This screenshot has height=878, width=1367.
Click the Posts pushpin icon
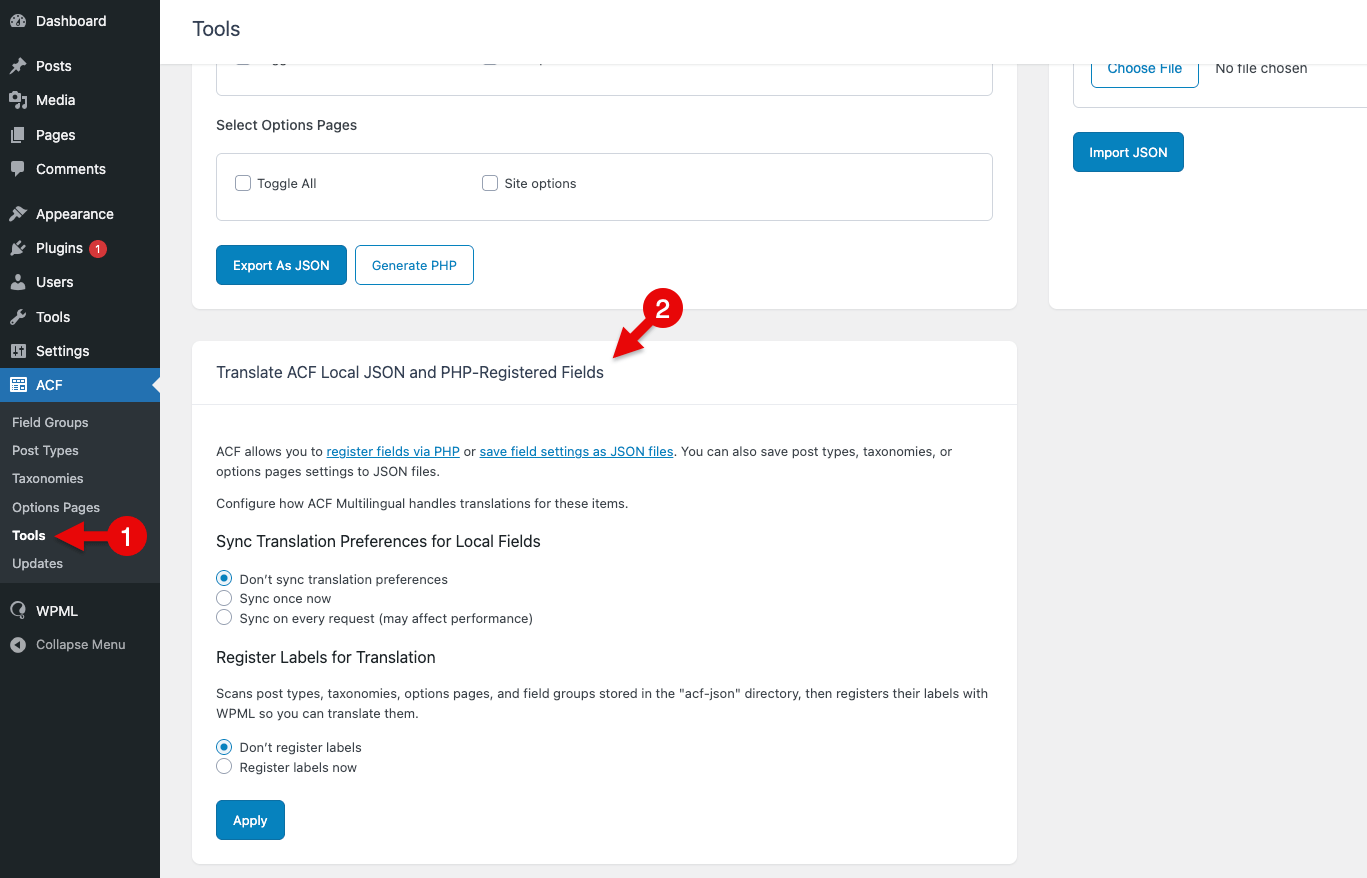click(18, 66)
